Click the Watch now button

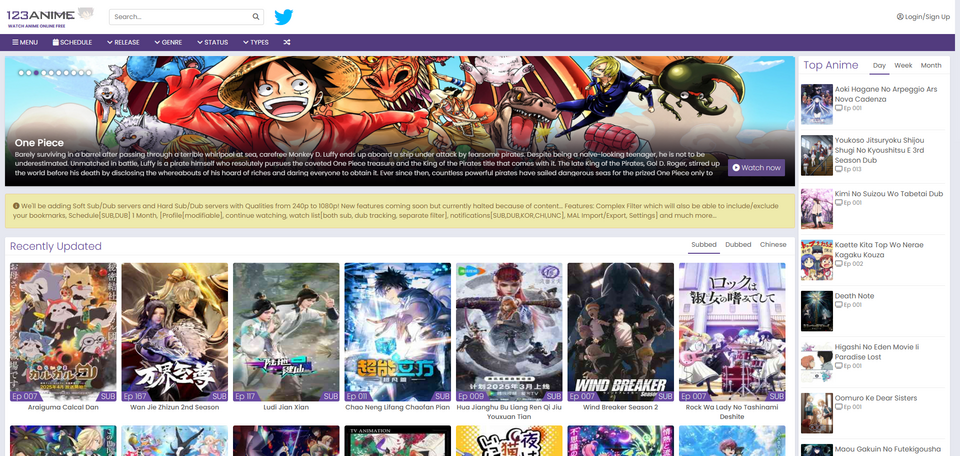(x=756, y=168)
